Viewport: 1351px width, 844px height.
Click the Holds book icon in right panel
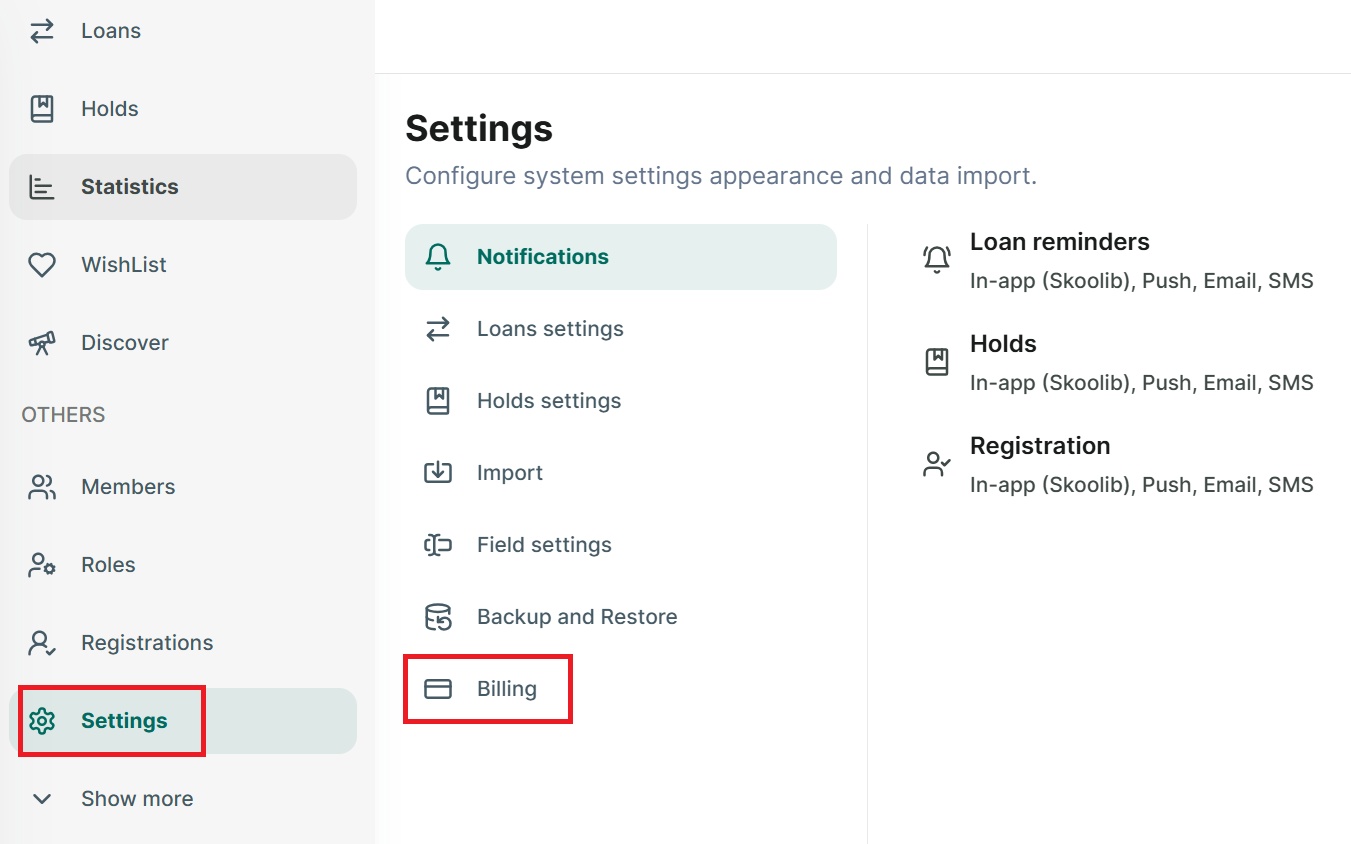pyautogui.click(x=937, y=362)
